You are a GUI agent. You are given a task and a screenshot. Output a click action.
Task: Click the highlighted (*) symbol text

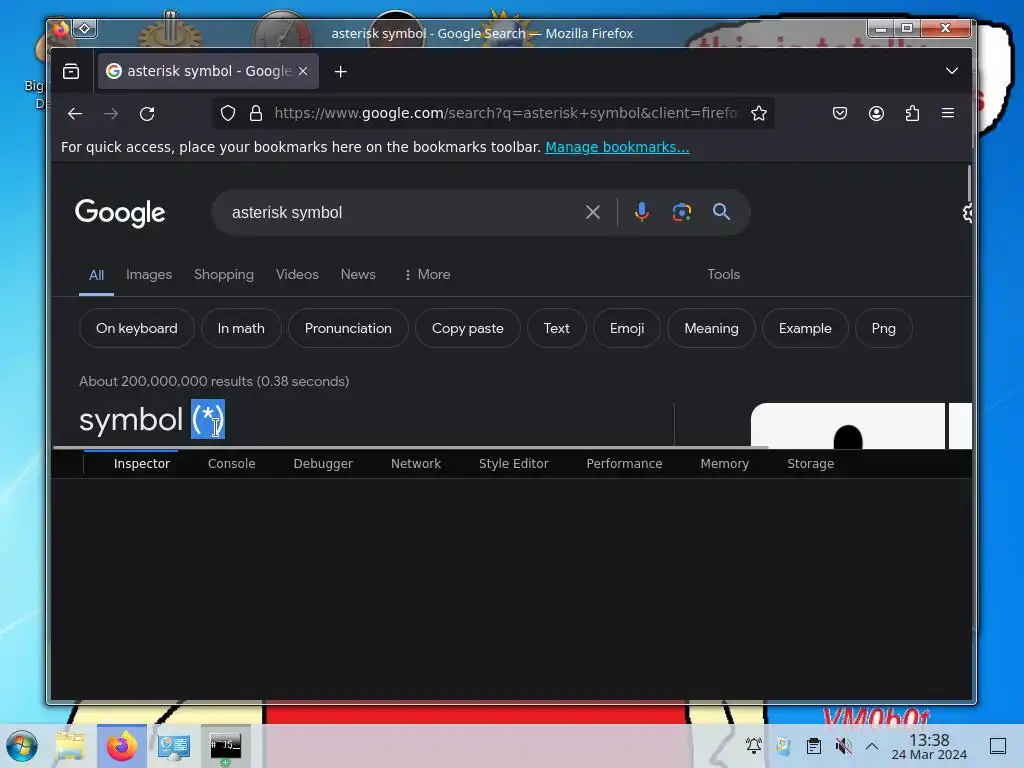tap(208, 419)
